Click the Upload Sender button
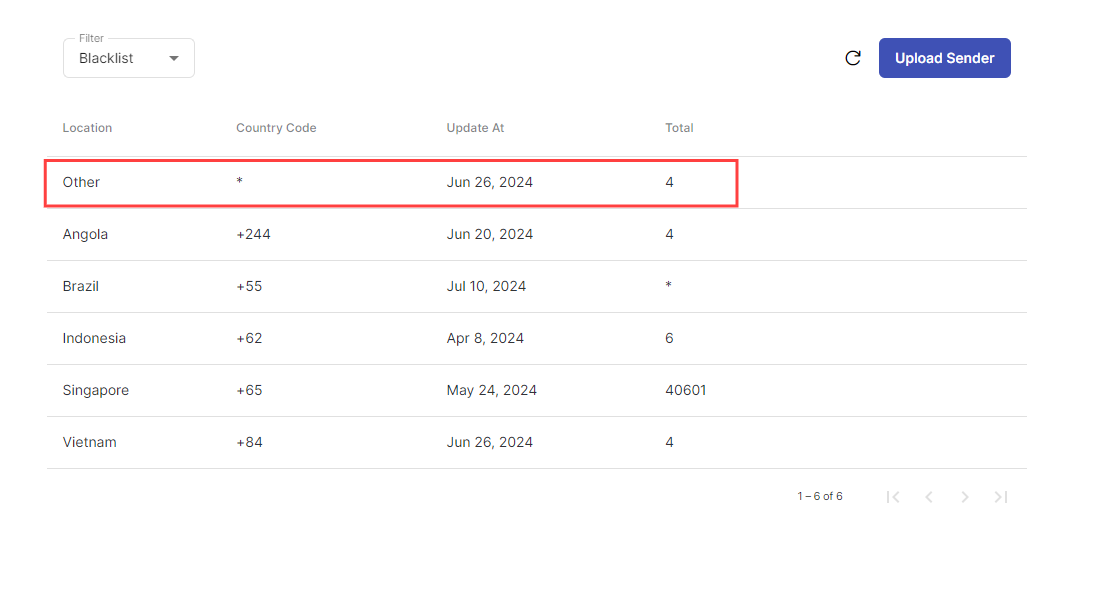 [945, 58]
